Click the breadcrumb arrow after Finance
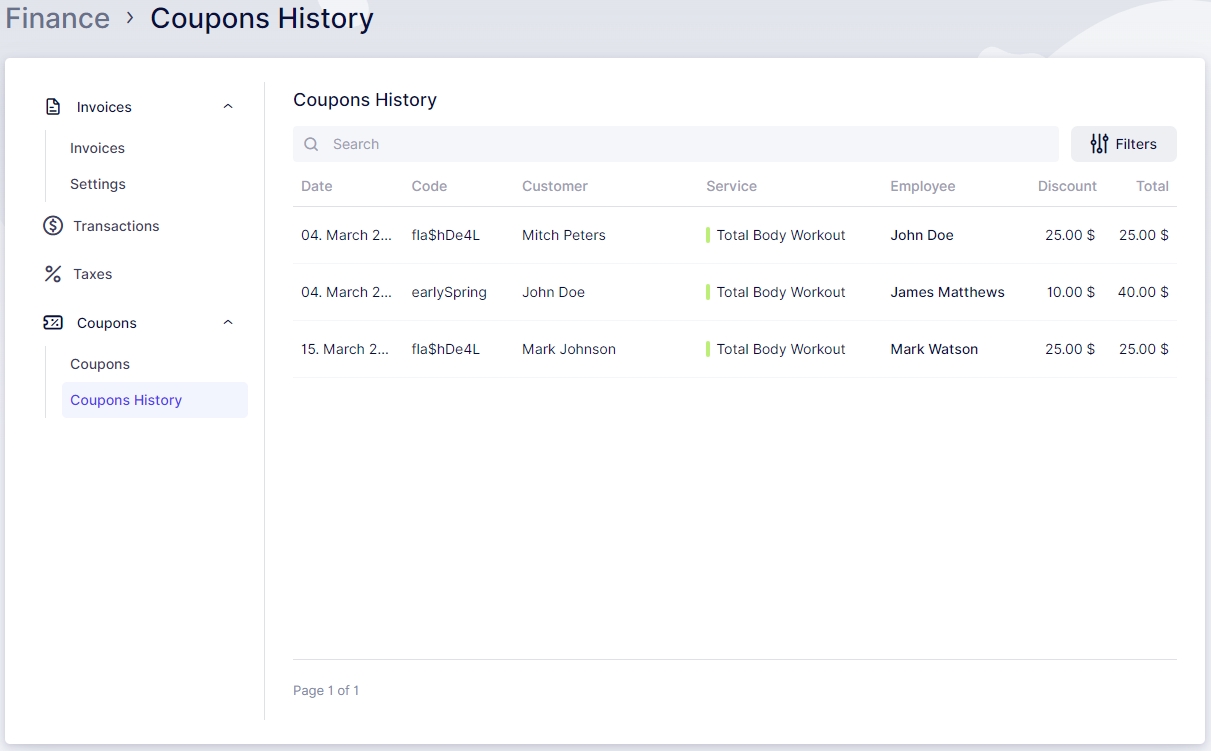This screenshot has height=751, width=1211. [130, 18]
